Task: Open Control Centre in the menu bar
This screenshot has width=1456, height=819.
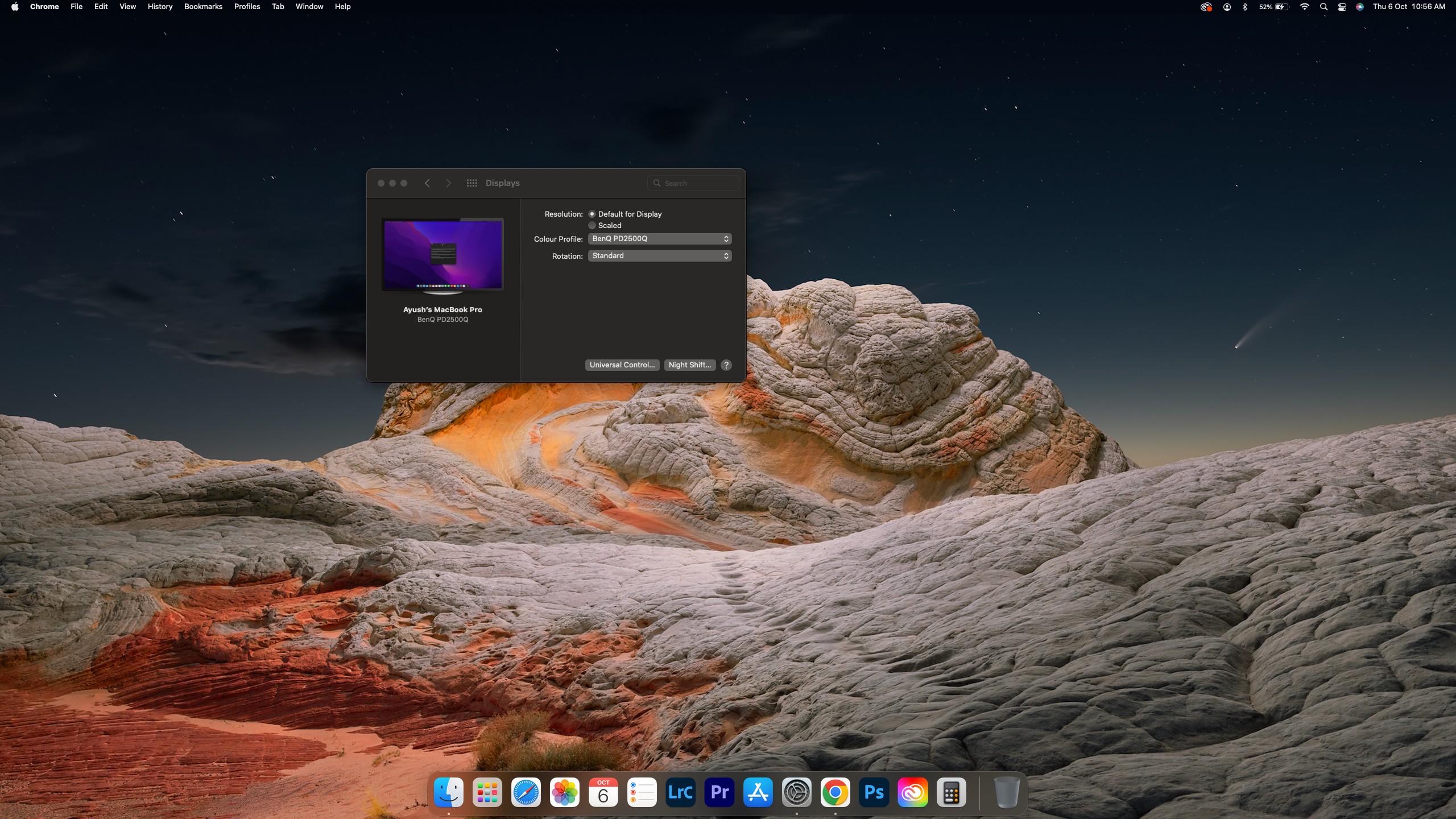Action: pyautogui.click(x=1342, y=7)
